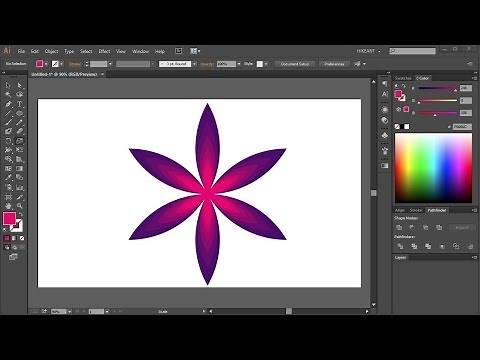
Task: Select the Selection tool arrow
Action: [x=8, y=86]
